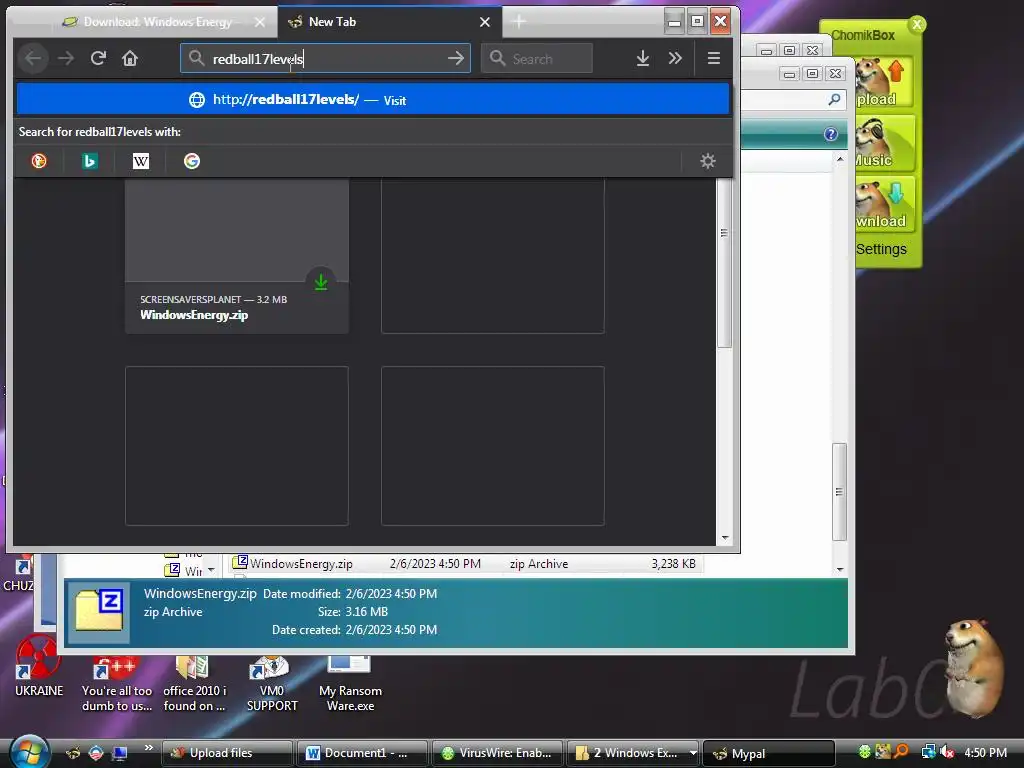Expand the Wir folder tree dropdown arrow
Viewport: 1024px width, 768px height.
pyautogui.click(x=211, y=570)
